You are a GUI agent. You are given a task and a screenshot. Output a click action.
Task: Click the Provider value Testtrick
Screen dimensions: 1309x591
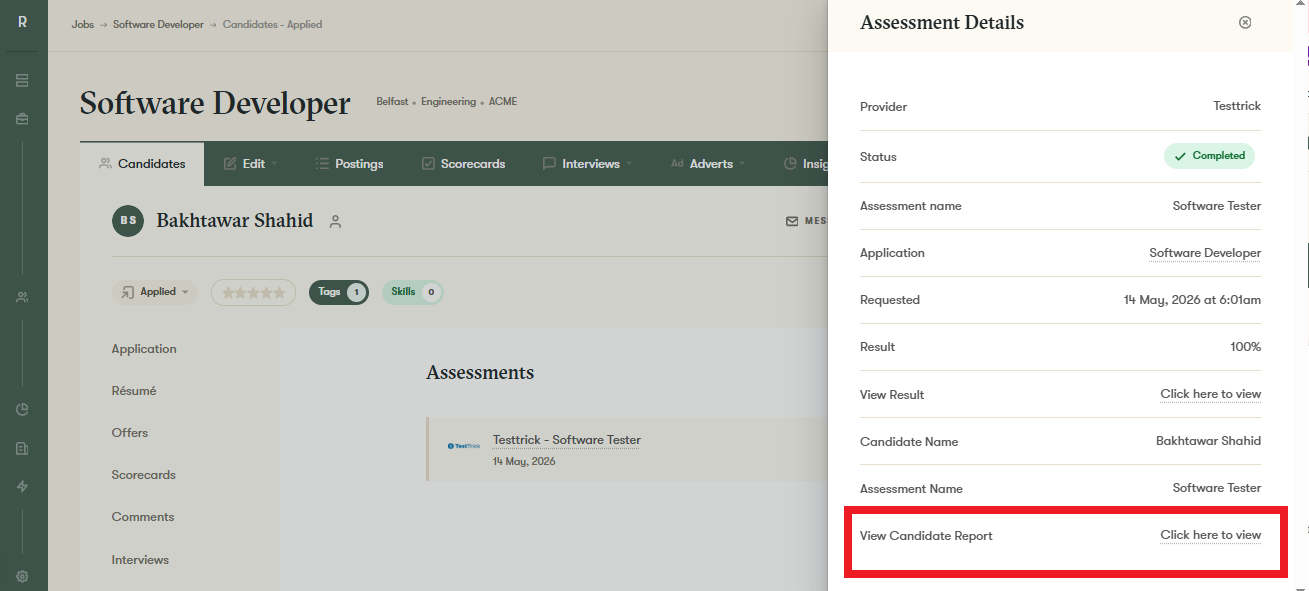point(1237,106)
